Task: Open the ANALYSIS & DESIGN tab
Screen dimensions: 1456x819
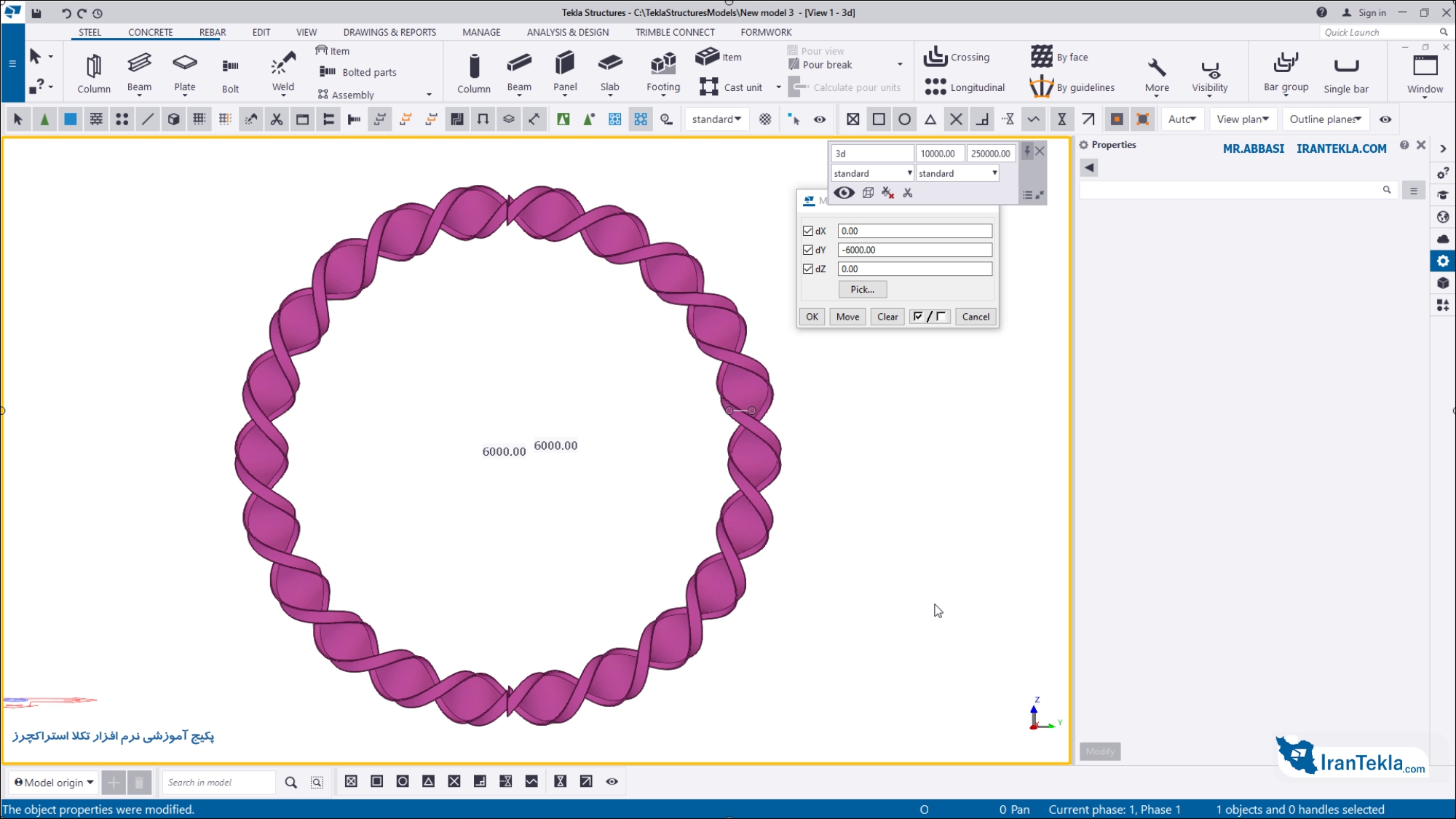Action: [x=568, y=32]
